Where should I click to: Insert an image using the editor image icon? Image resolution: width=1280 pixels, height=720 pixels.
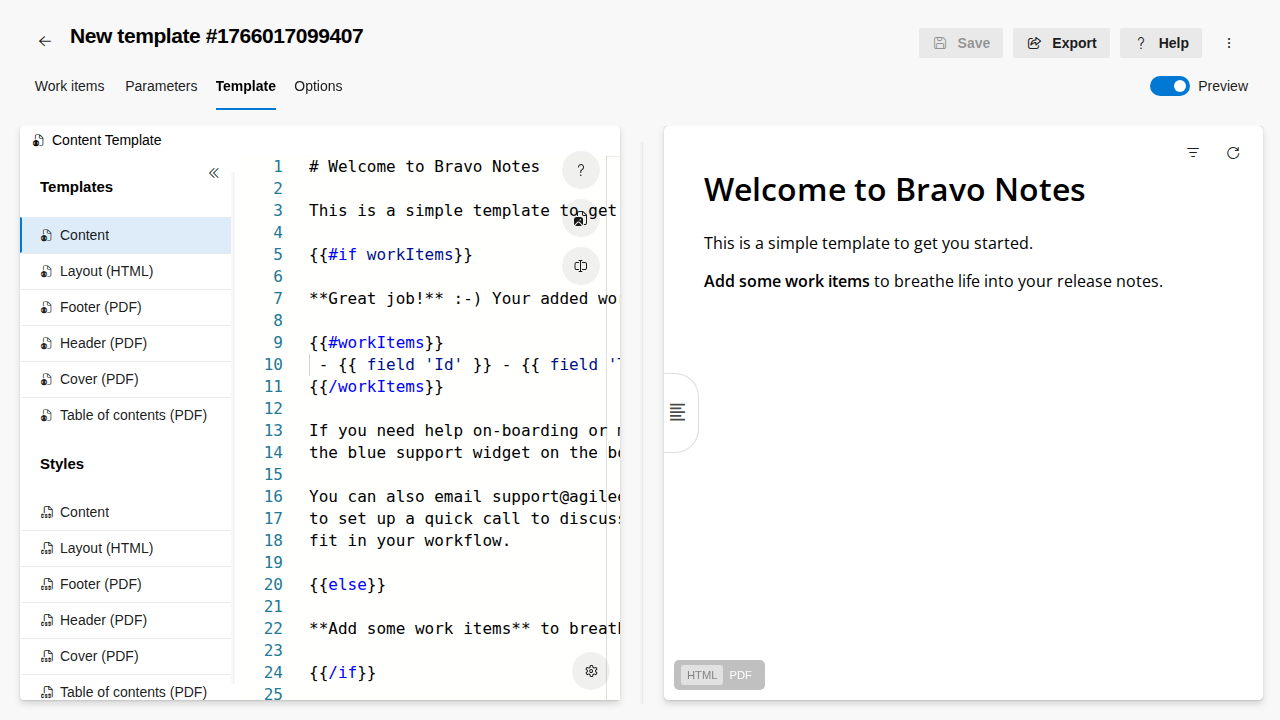click(x=580, y=218)
